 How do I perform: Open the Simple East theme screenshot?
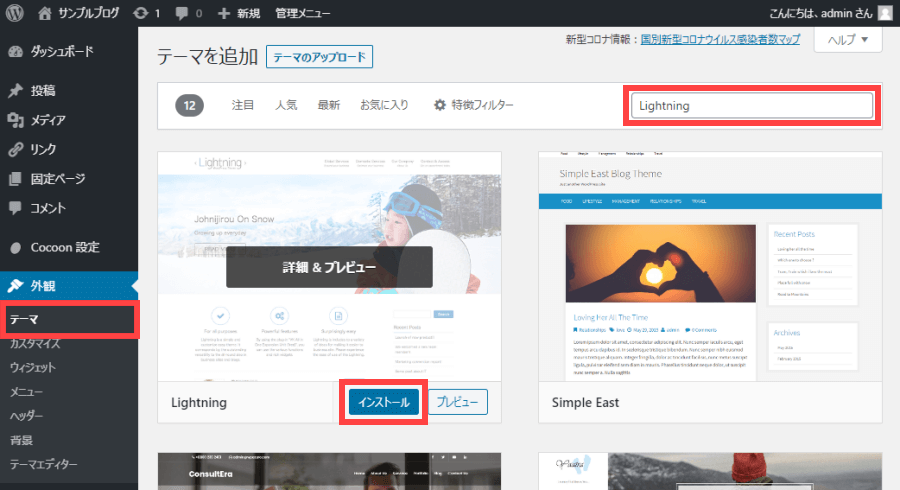point(710,267)
